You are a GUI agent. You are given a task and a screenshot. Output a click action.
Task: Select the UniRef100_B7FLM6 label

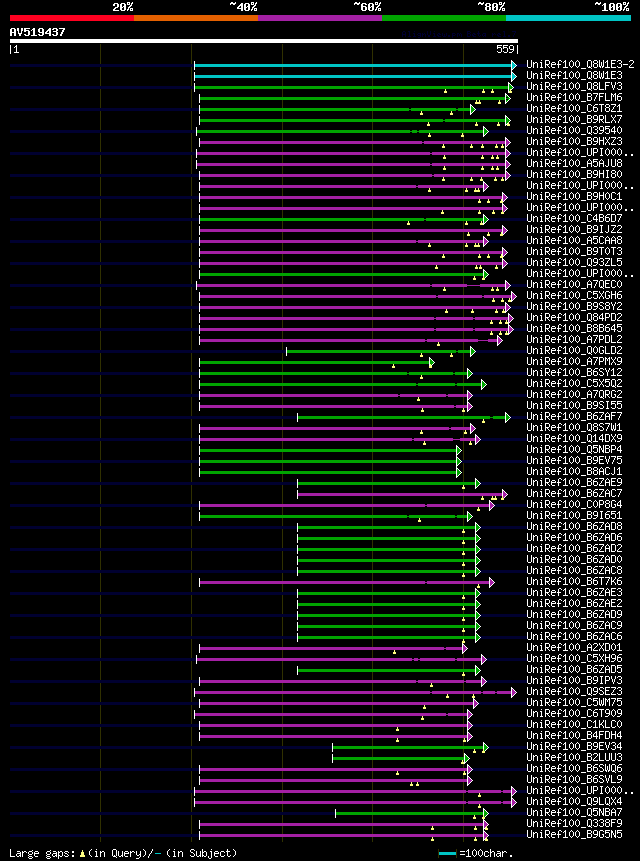coord(575,98)
